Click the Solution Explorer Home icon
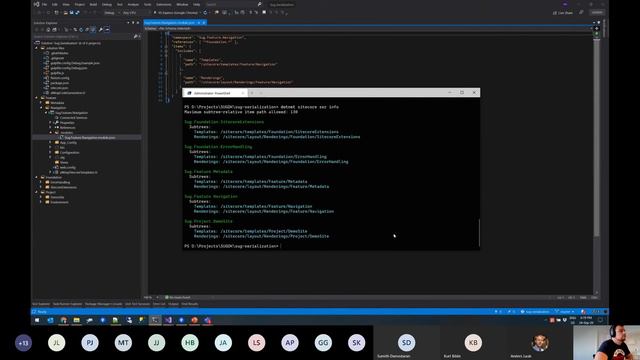 (48, 29)
